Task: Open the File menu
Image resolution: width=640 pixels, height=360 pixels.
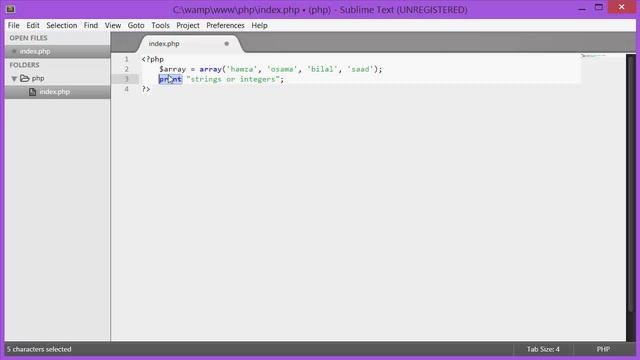Action: tap(13, 25)
